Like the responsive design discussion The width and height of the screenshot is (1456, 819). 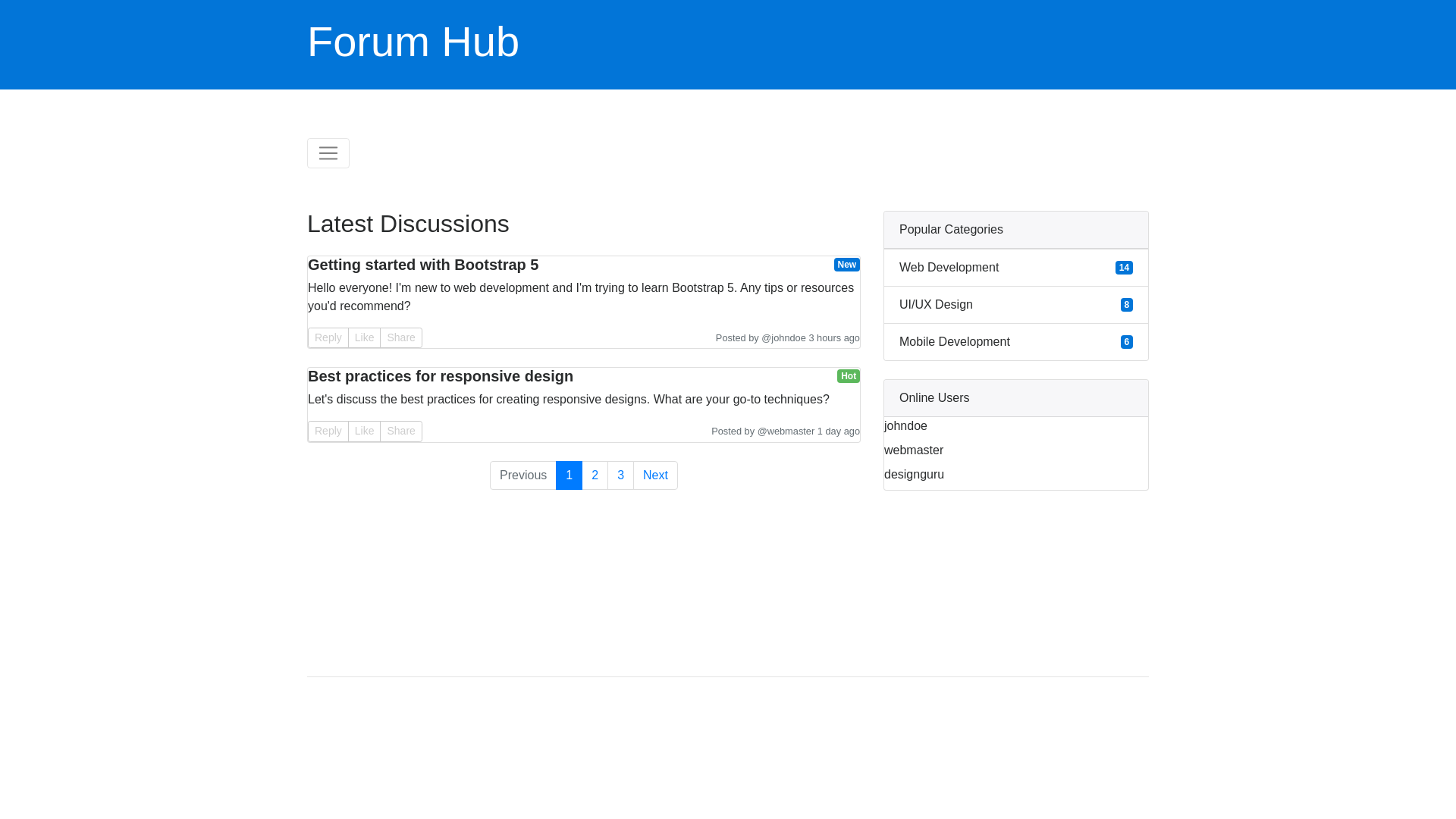364,431
